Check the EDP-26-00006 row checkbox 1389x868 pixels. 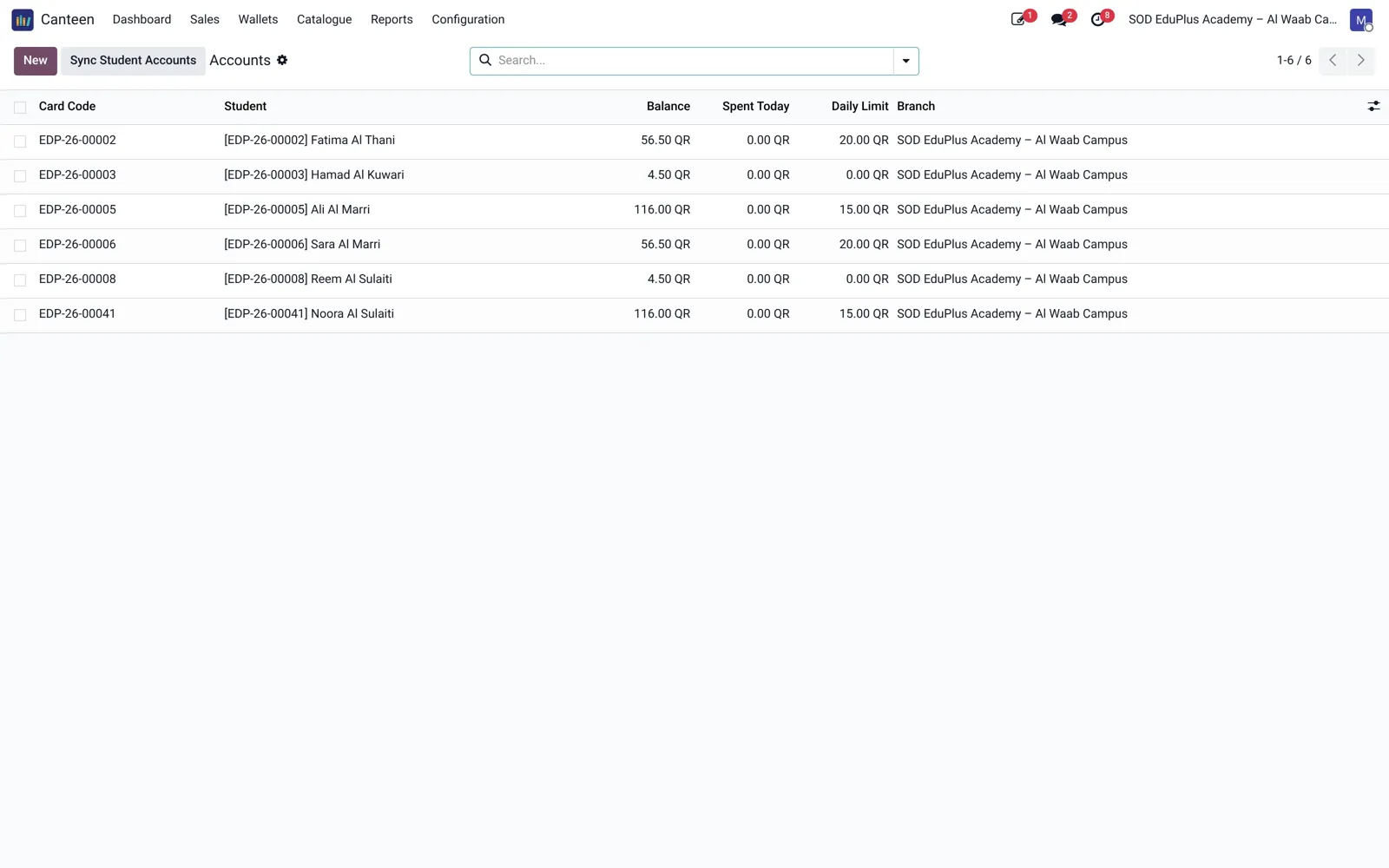tap(20, 245)
